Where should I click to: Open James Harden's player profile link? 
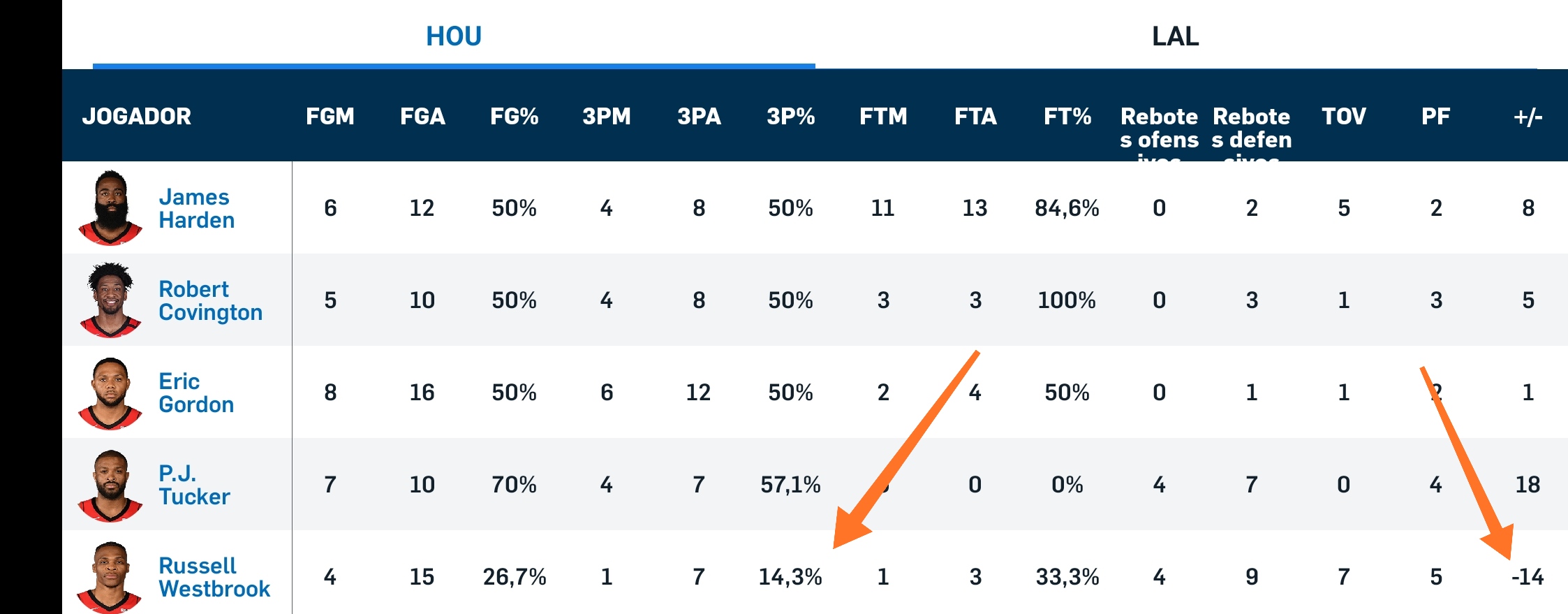click(x=196, y=208)
